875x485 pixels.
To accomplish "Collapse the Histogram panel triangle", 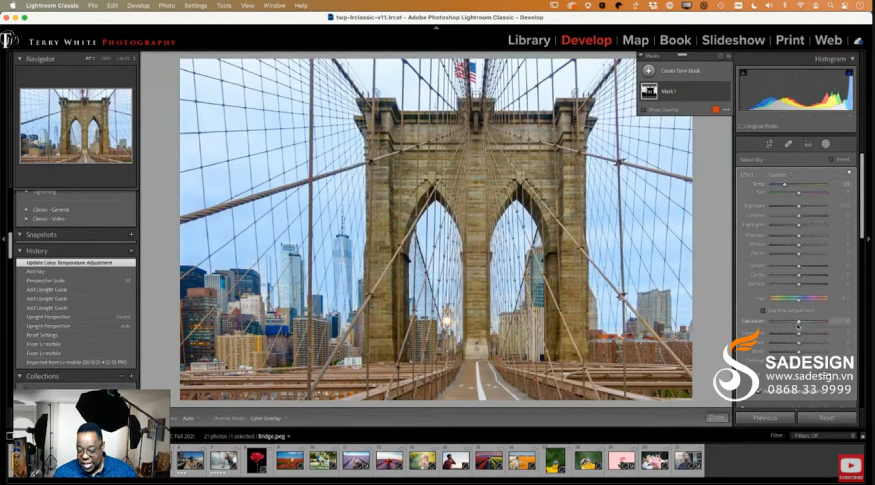I will (852, 59).
